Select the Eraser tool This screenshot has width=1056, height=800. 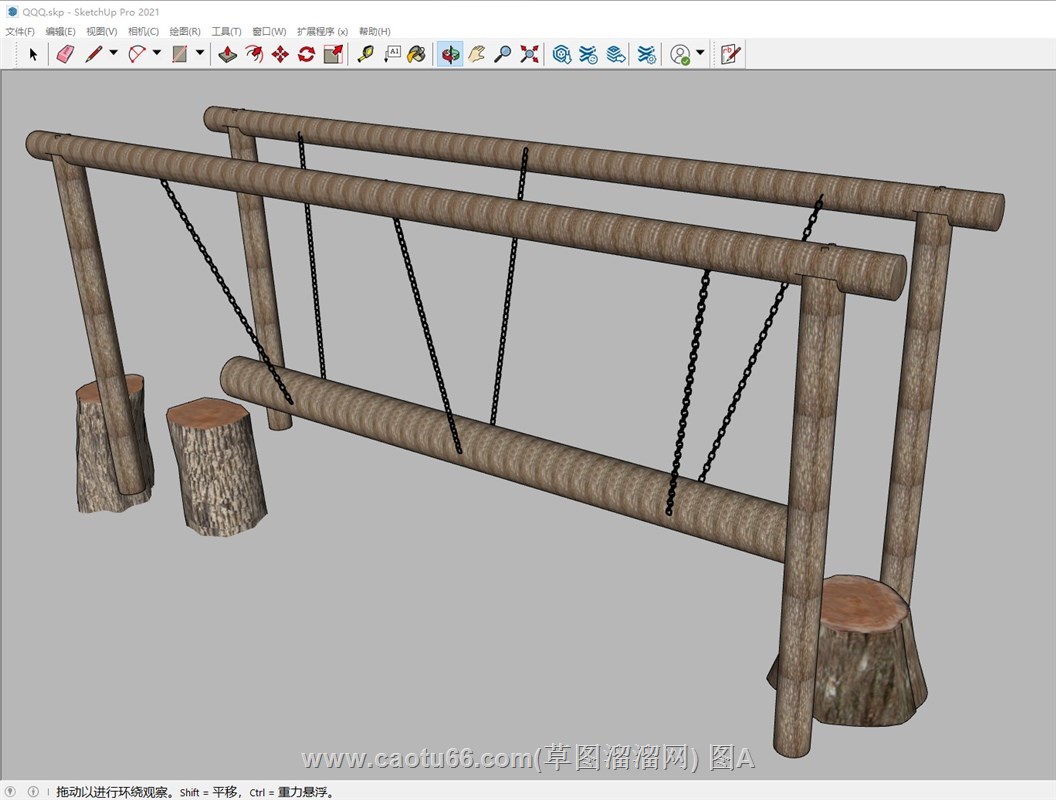click(x=65, y=54)
